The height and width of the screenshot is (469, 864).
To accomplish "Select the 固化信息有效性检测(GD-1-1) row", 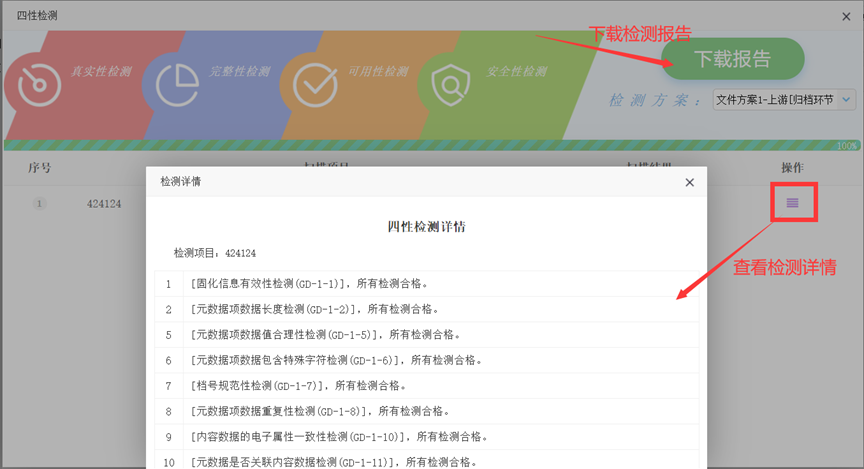I will 427,284.
